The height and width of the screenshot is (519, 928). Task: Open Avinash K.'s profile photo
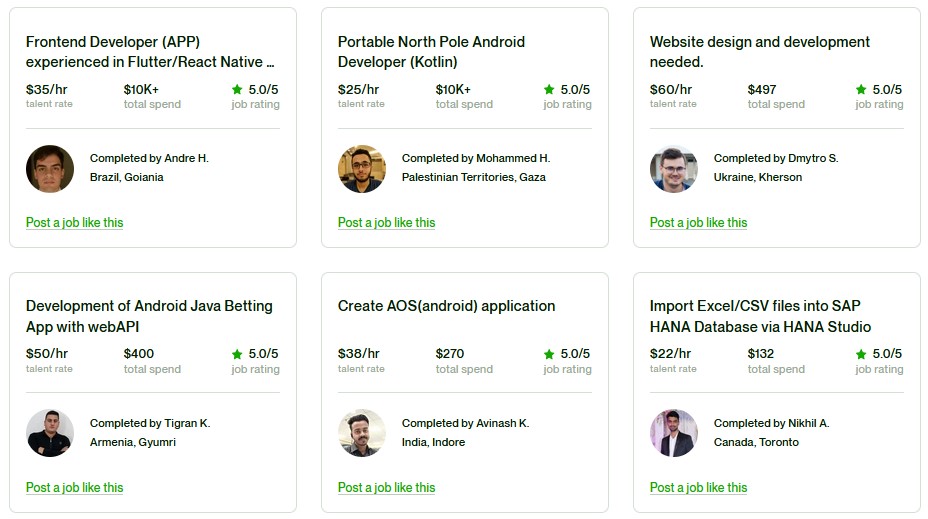[x=362, y=433]
